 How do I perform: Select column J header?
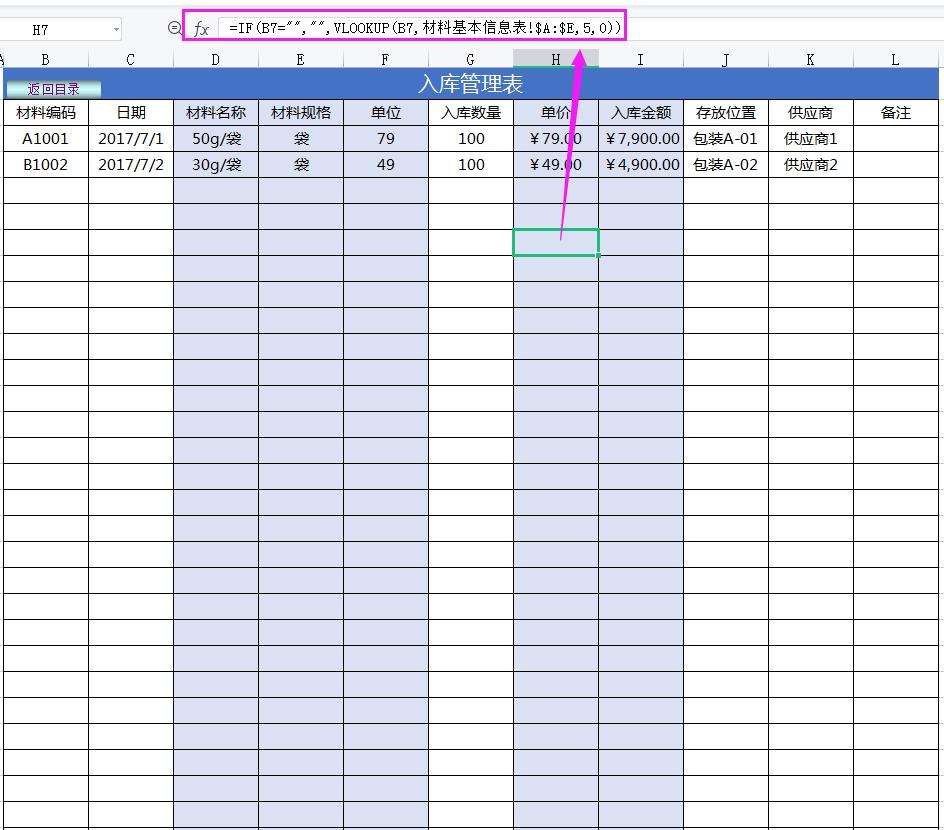coord(725,60)
